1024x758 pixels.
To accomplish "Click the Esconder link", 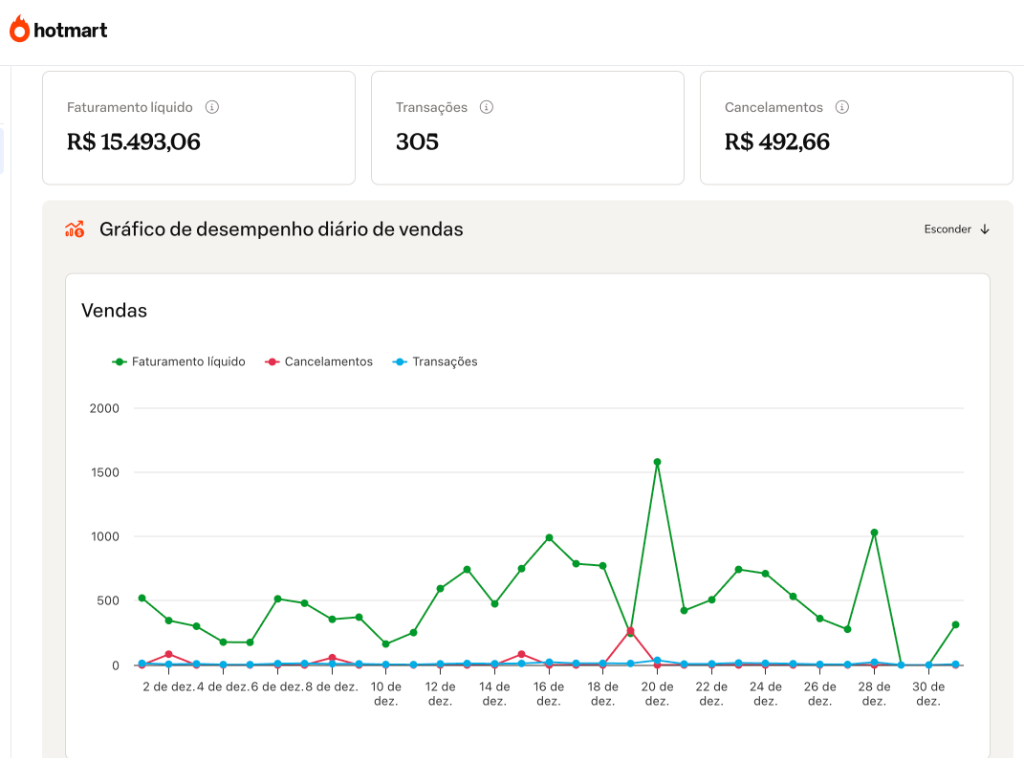I will tap(946, 229).
